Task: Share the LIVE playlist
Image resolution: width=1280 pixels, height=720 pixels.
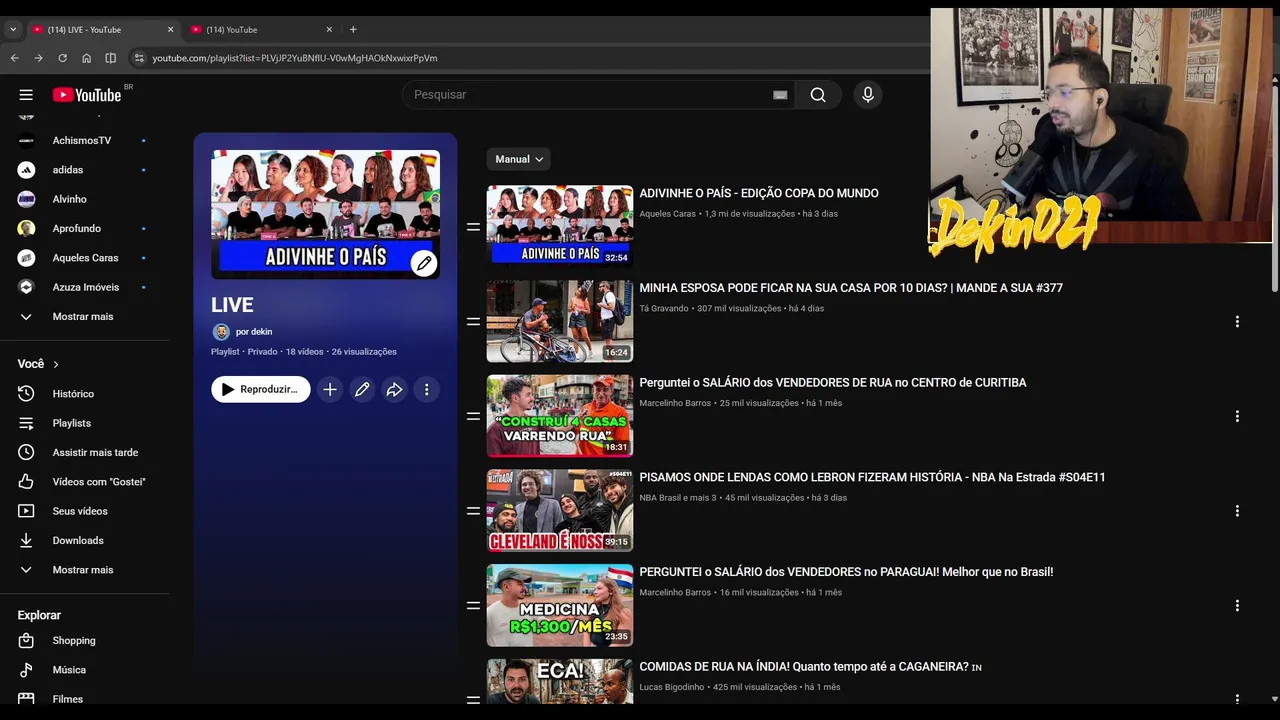Action: pos(394,390)
